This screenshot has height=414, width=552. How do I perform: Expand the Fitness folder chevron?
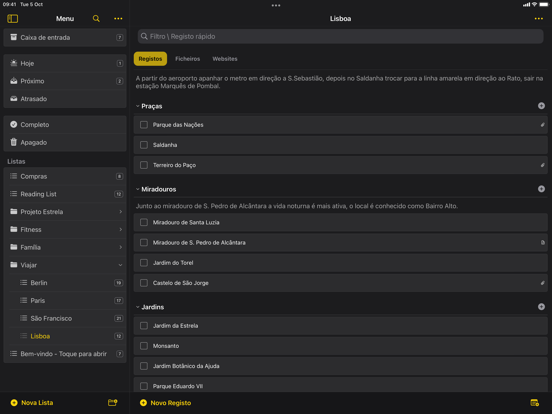click(120, 229)
